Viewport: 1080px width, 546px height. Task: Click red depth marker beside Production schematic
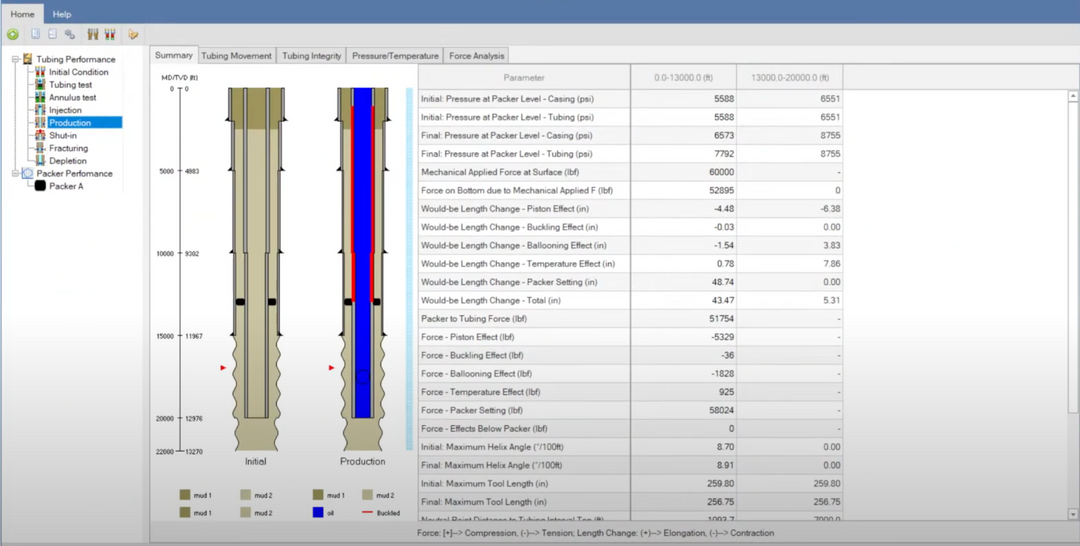331,368
